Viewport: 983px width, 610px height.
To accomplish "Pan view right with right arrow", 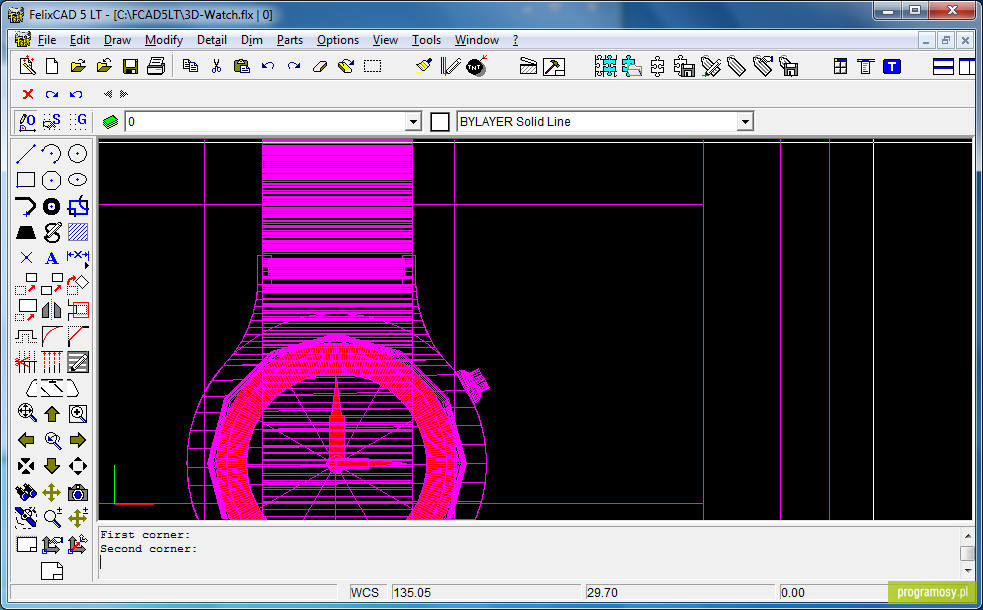I will [77, 440].
